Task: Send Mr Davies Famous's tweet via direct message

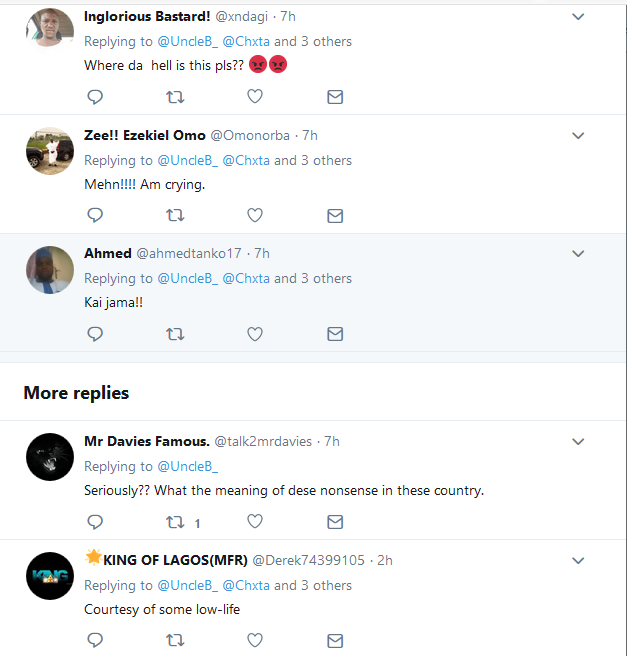Action: (335, 522)
